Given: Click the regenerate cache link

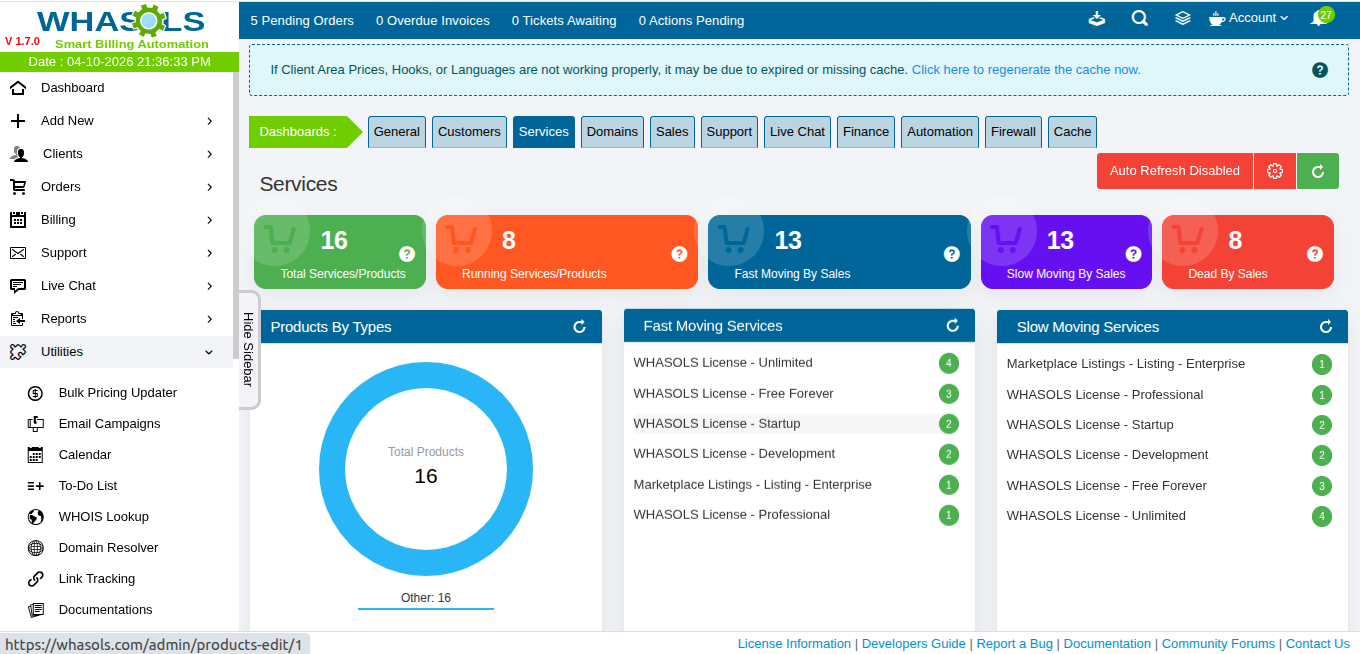Looking at the screenshot, I should 1025,70.
